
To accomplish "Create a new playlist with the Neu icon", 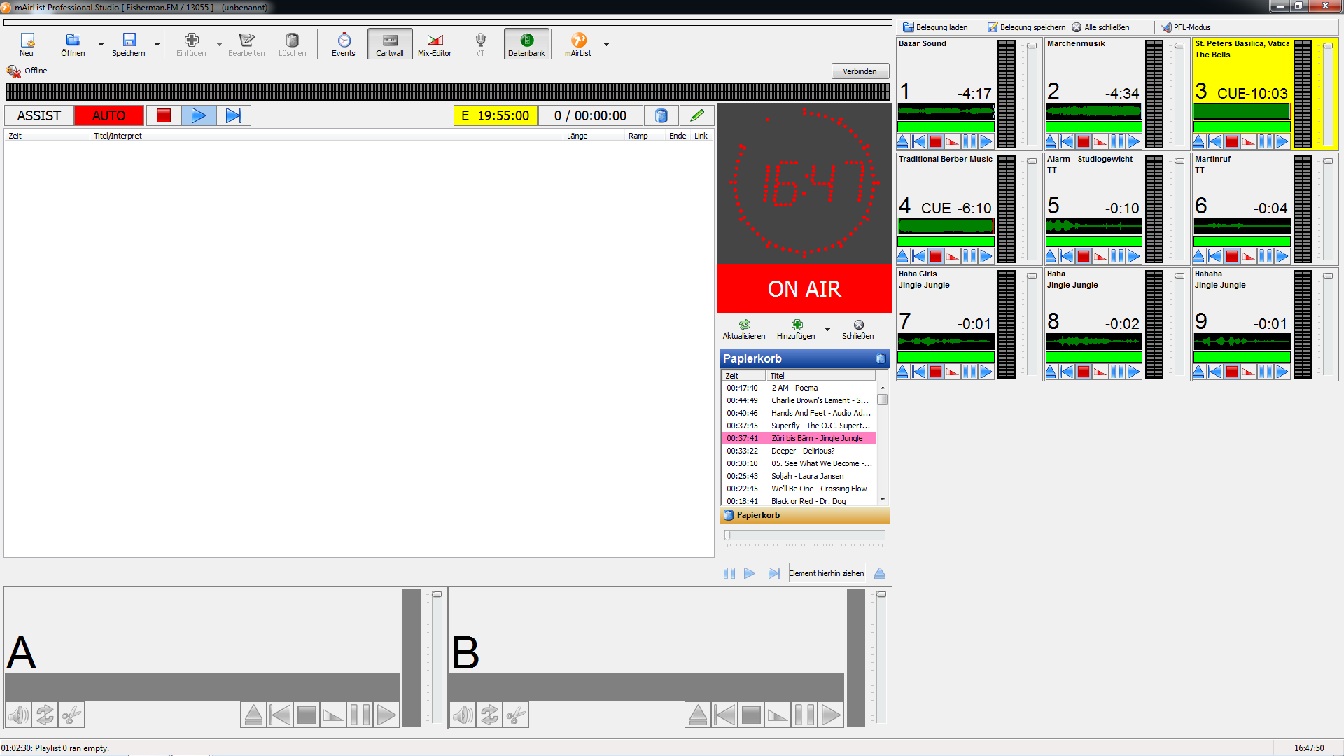I will [26, 43].
